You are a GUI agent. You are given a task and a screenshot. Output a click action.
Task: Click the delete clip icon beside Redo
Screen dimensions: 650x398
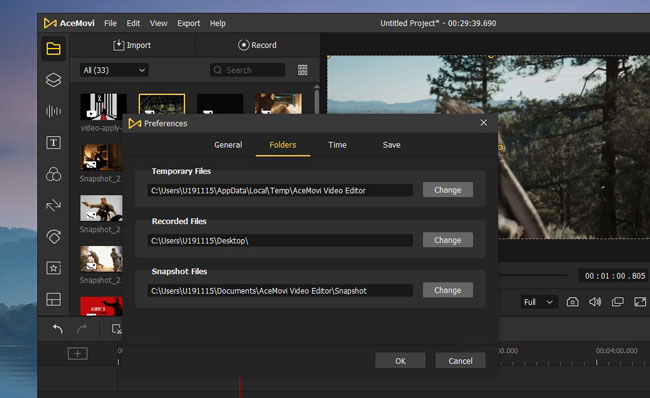point(116,329)
